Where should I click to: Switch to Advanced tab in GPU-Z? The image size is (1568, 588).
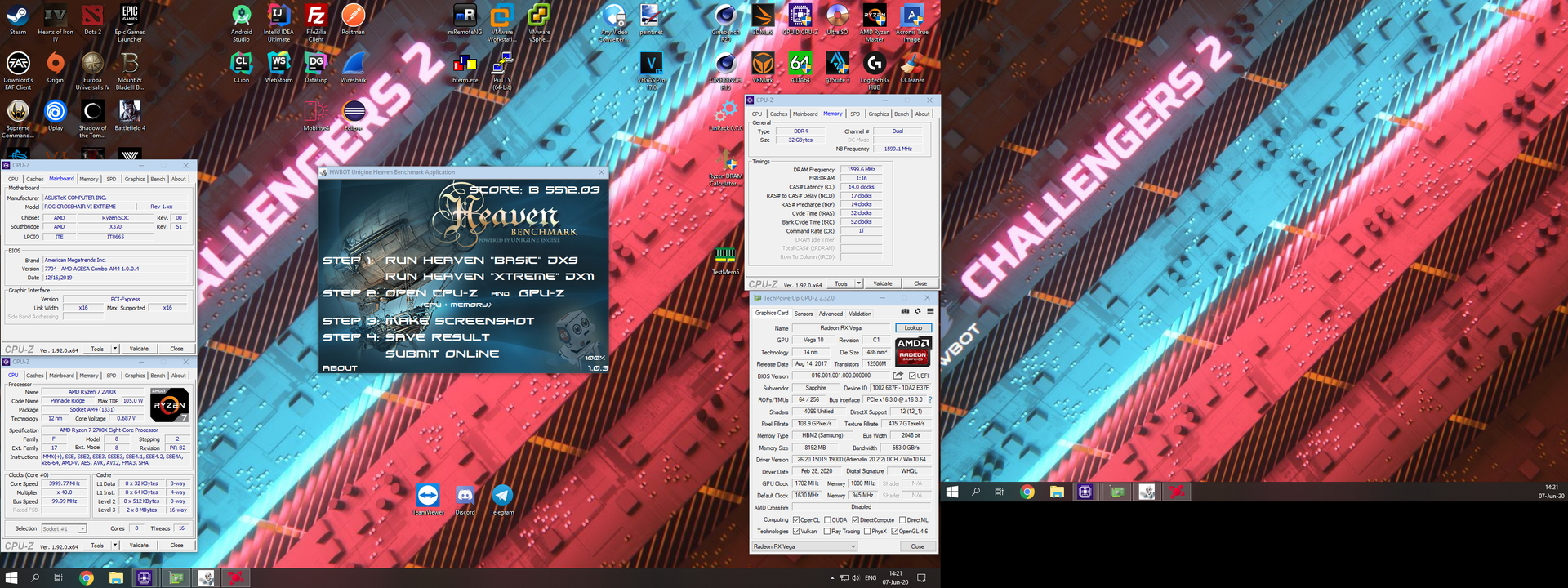(x=831, y=314)
